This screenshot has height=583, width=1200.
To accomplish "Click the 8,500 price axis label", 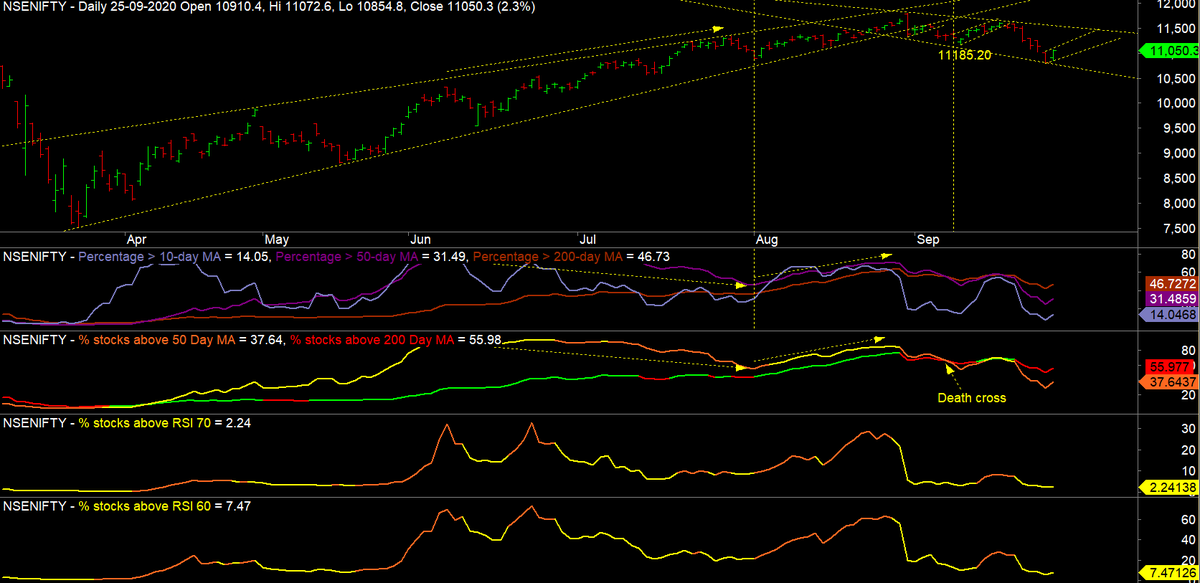I will [1179, 178].
